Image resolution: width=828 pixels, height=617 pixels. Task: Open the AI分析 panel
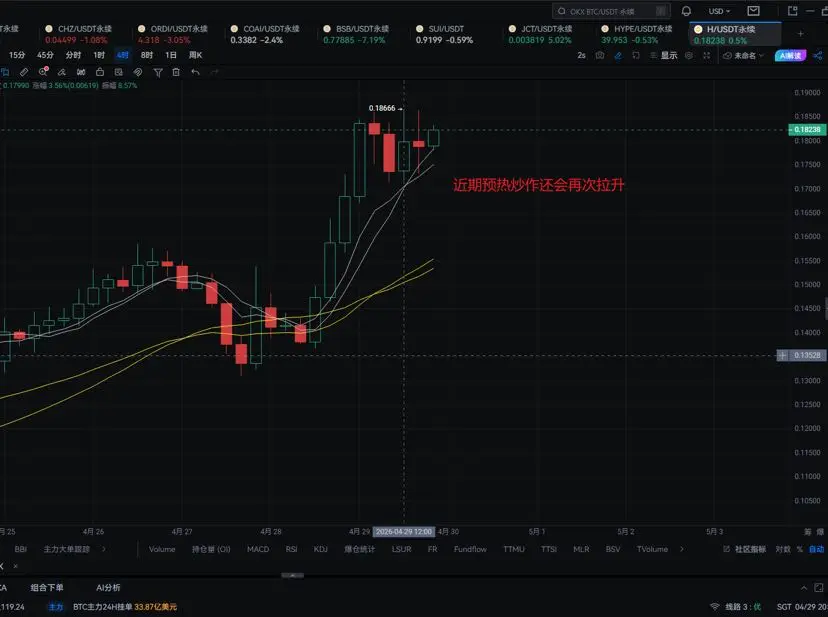(108, 587)
